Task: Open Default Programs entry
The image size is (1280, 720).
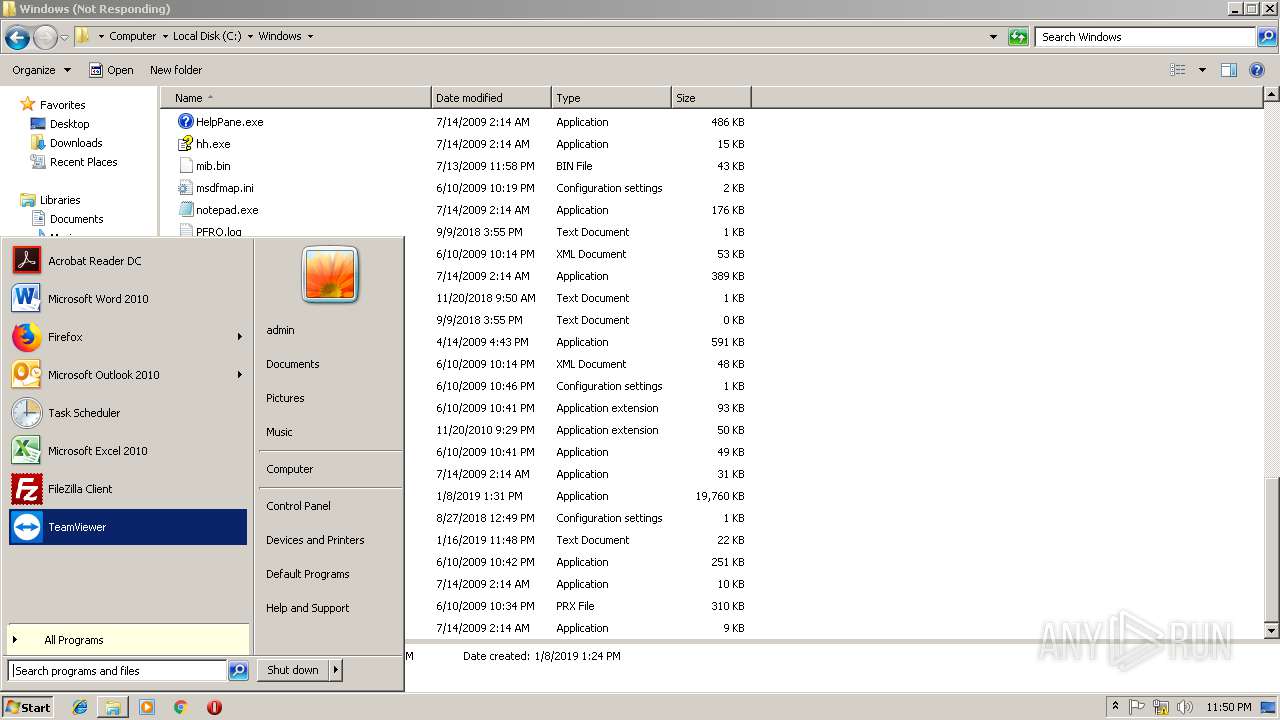Action: point(308,574)
